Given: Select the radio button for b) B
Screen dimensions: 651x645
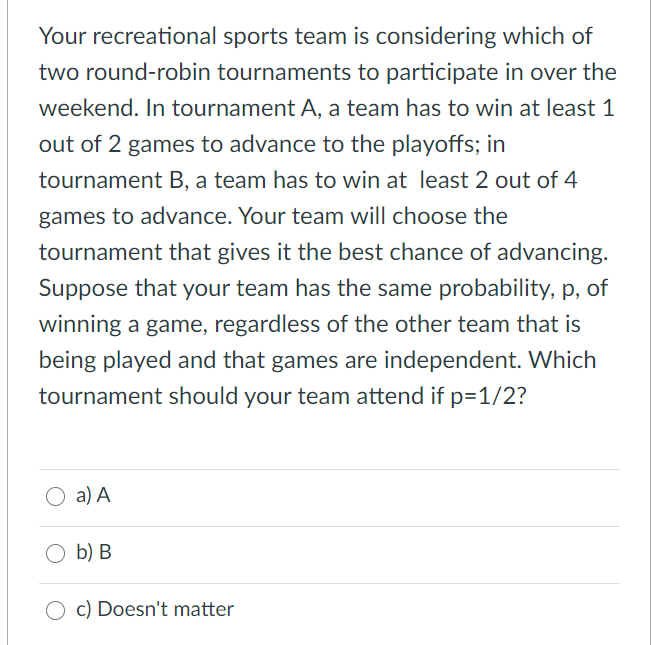Looking at the screenshot, I should click(x=55, y=553).
